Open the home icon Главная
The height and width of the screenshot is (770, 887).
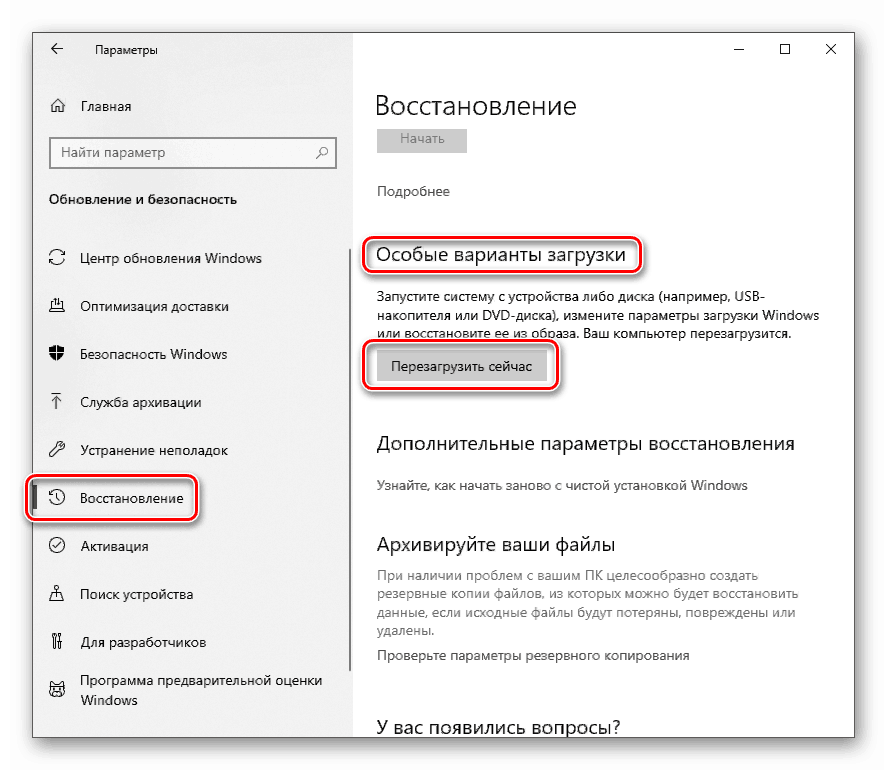click(58, 106)
